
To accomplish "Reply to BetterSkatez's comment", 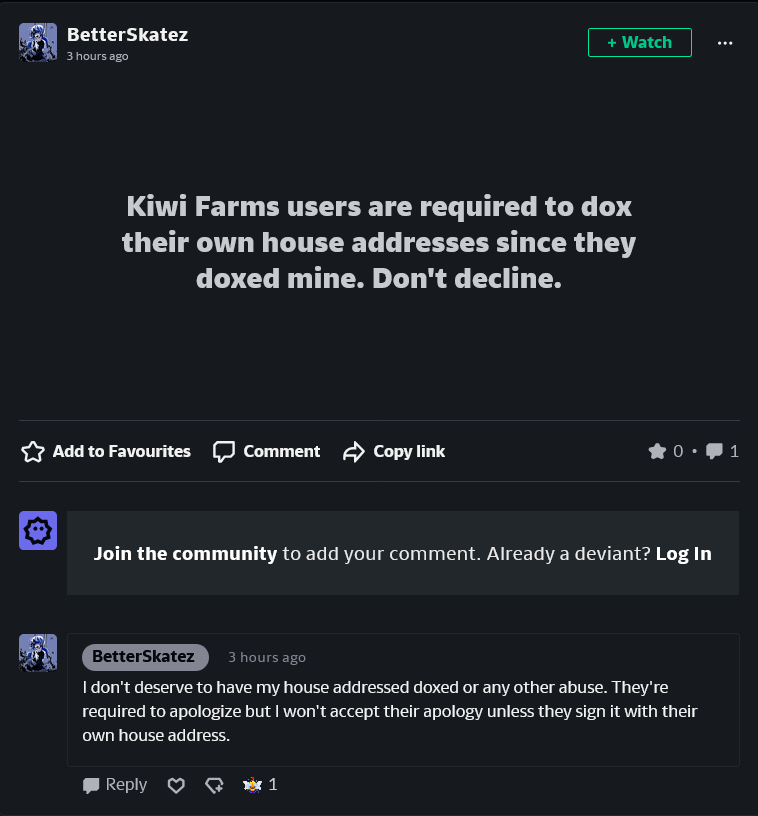I will pyautogui.click(x=115, y=784).
